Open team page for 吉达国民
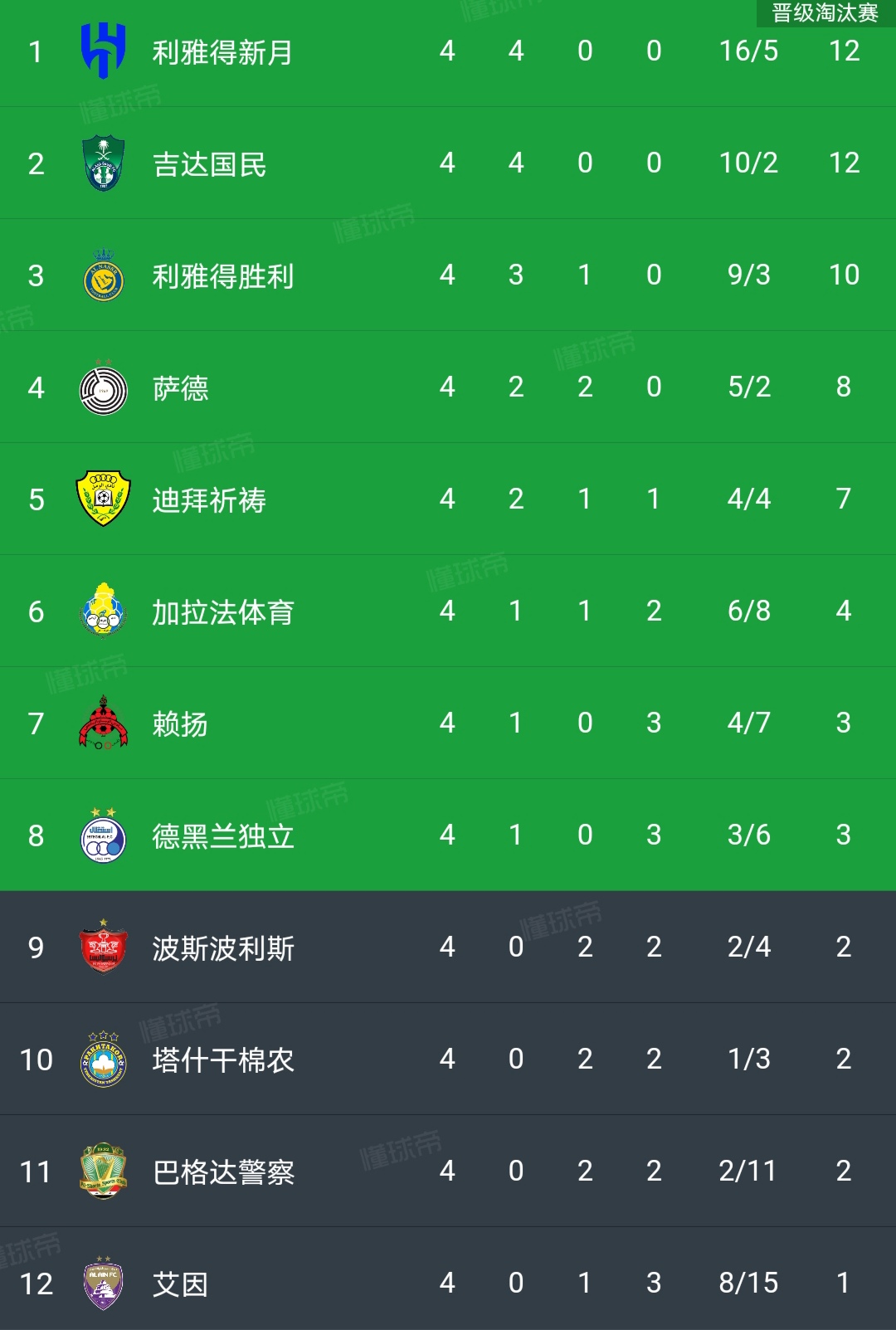 209,164
